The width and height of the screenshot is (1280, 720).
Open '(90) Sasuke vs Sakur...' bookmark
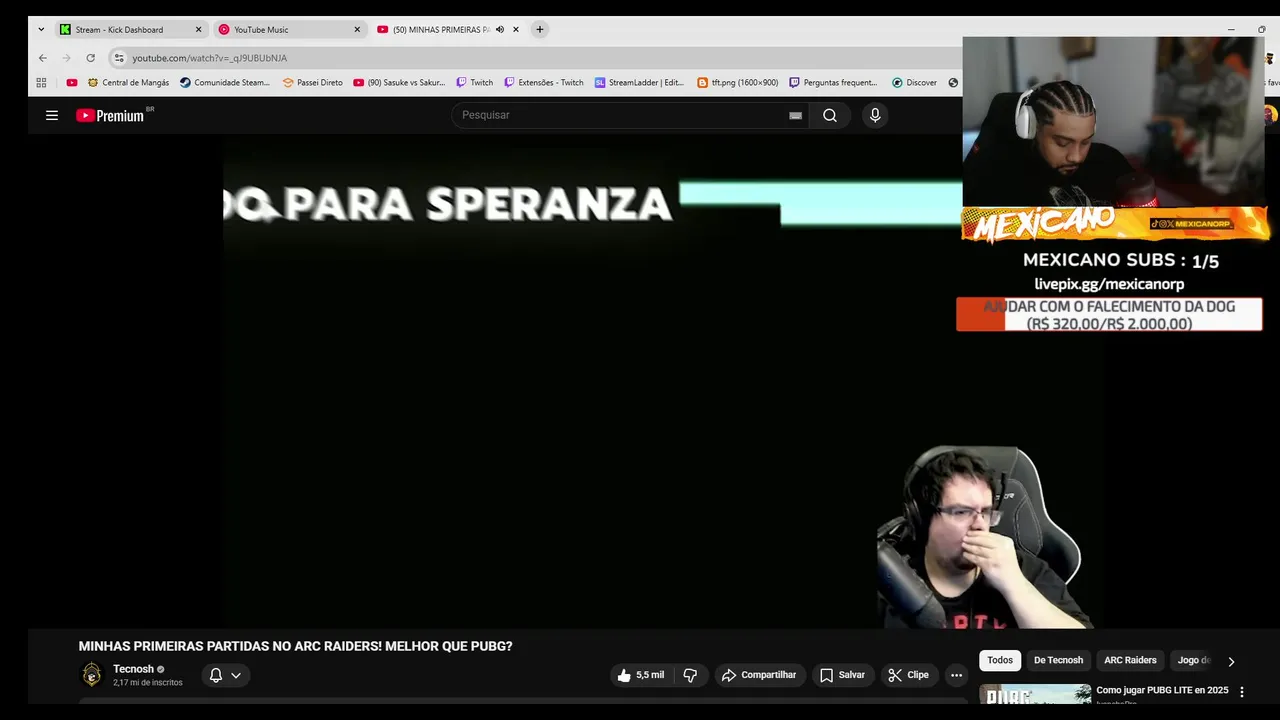399,83
